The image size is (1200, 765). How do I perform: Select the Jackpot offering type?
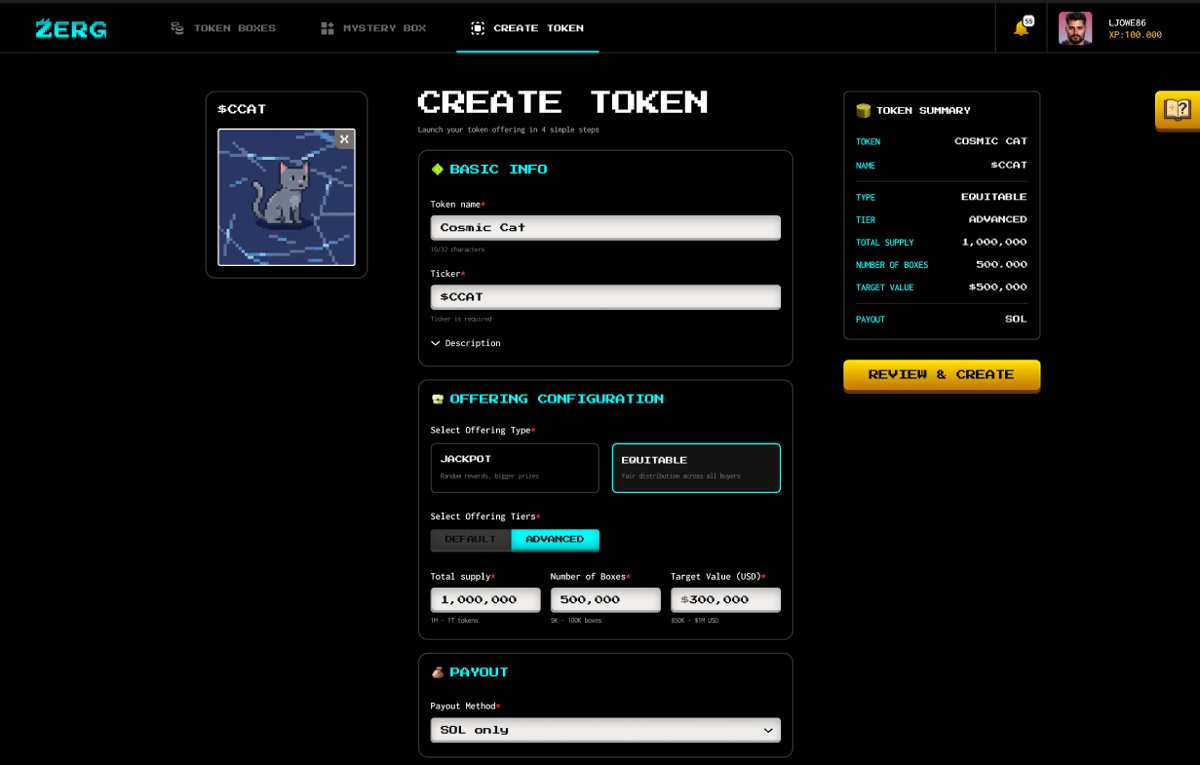click(514, 468)
